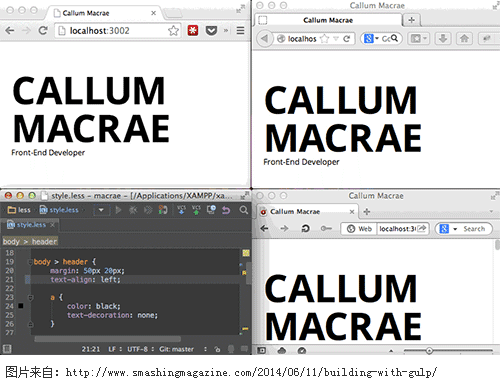Open the Git: master branch widget
Viewport: 500px width, 388px height.
[x=176, y=349]
